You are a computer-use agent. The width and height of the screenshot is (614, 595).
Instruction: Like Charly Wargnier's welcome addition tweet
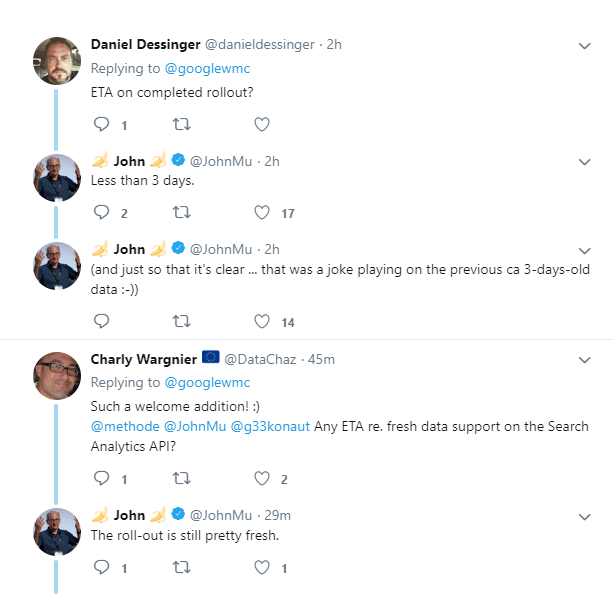261,479
